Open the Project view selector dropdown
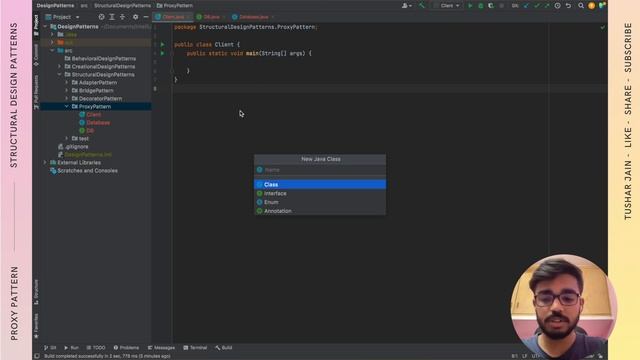This screenshot has width=640, height=360. coord(62,17)
